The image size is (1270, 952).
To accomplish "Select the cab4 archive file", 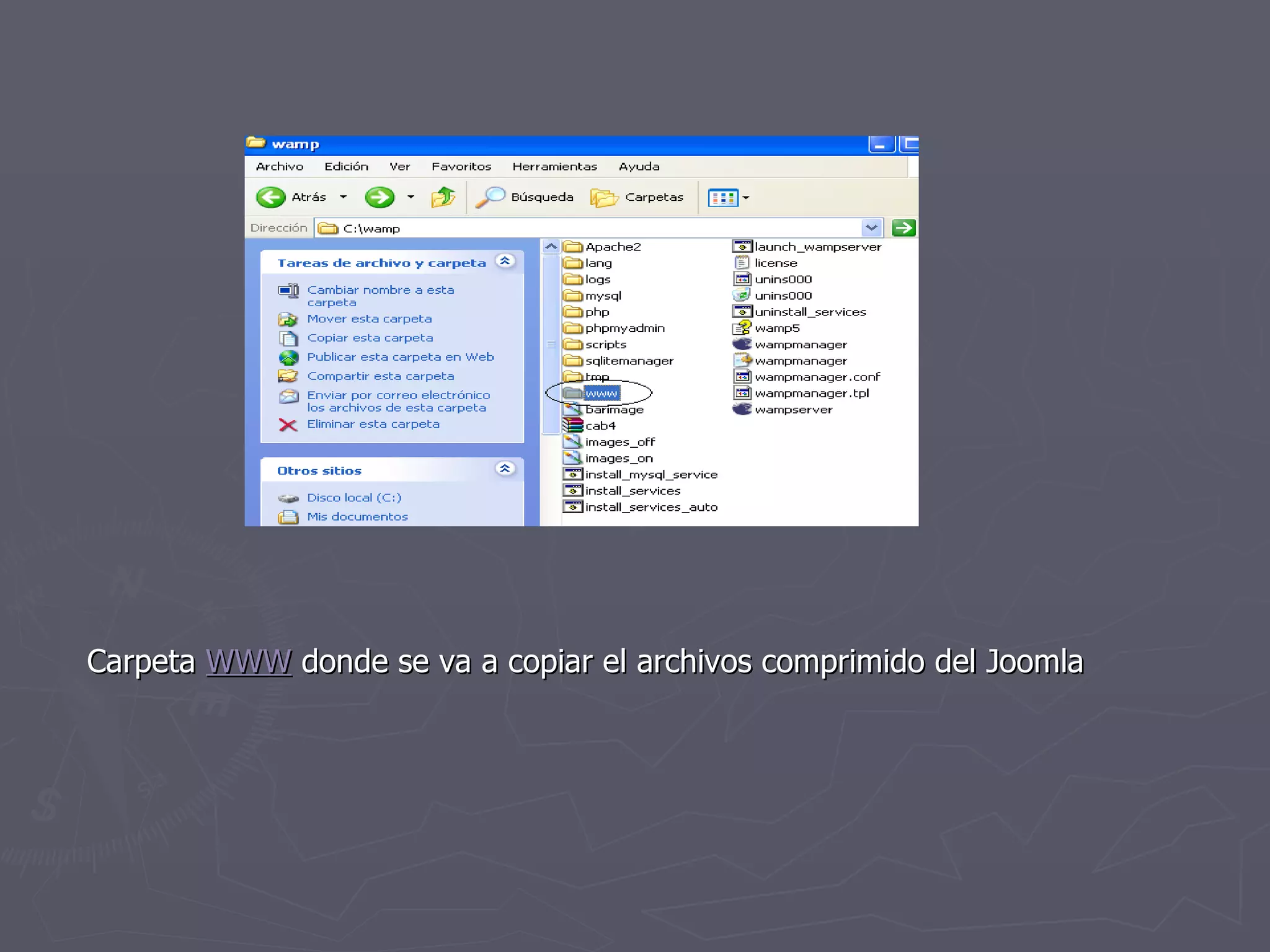I will (589, 426).
